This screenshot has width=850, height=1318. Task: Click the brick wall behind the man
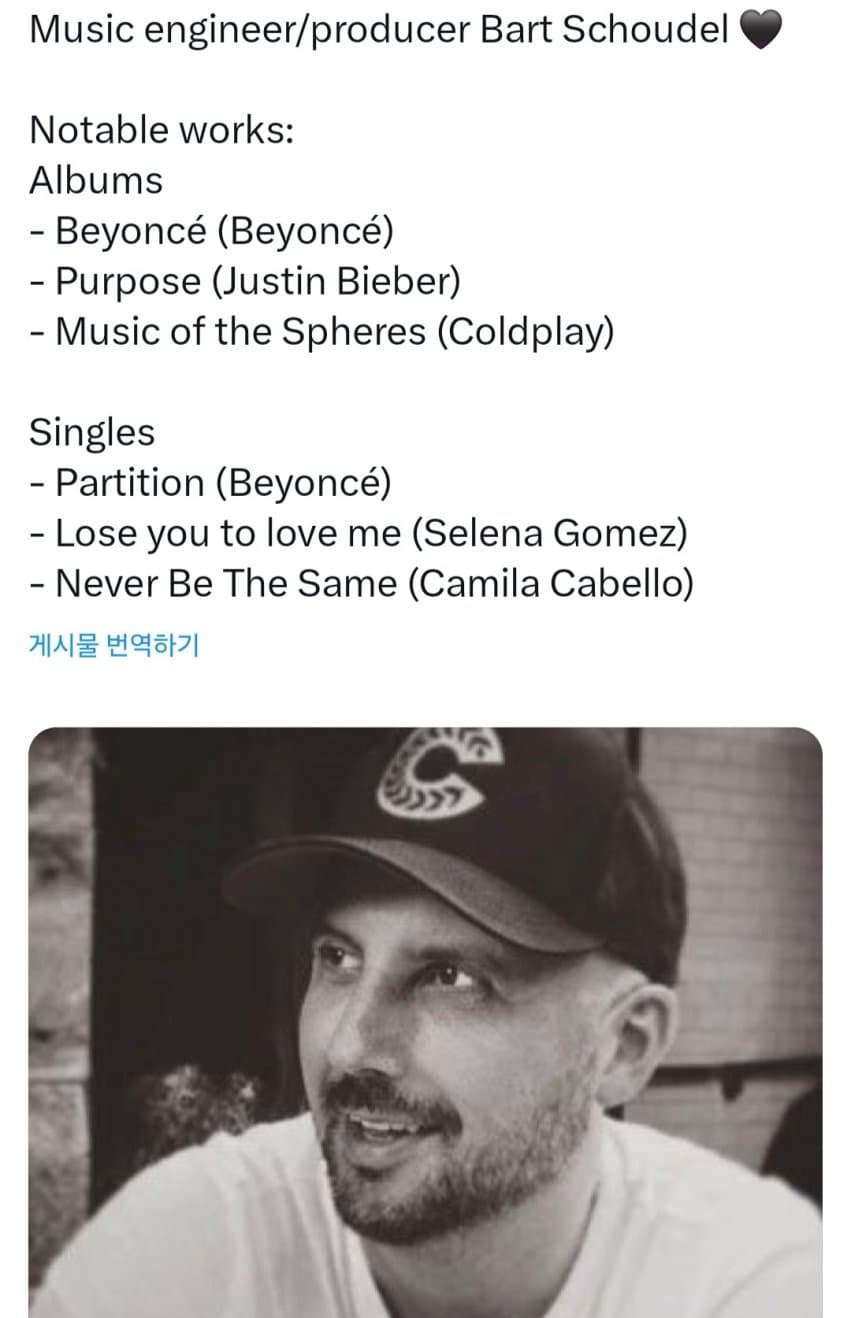750,880
